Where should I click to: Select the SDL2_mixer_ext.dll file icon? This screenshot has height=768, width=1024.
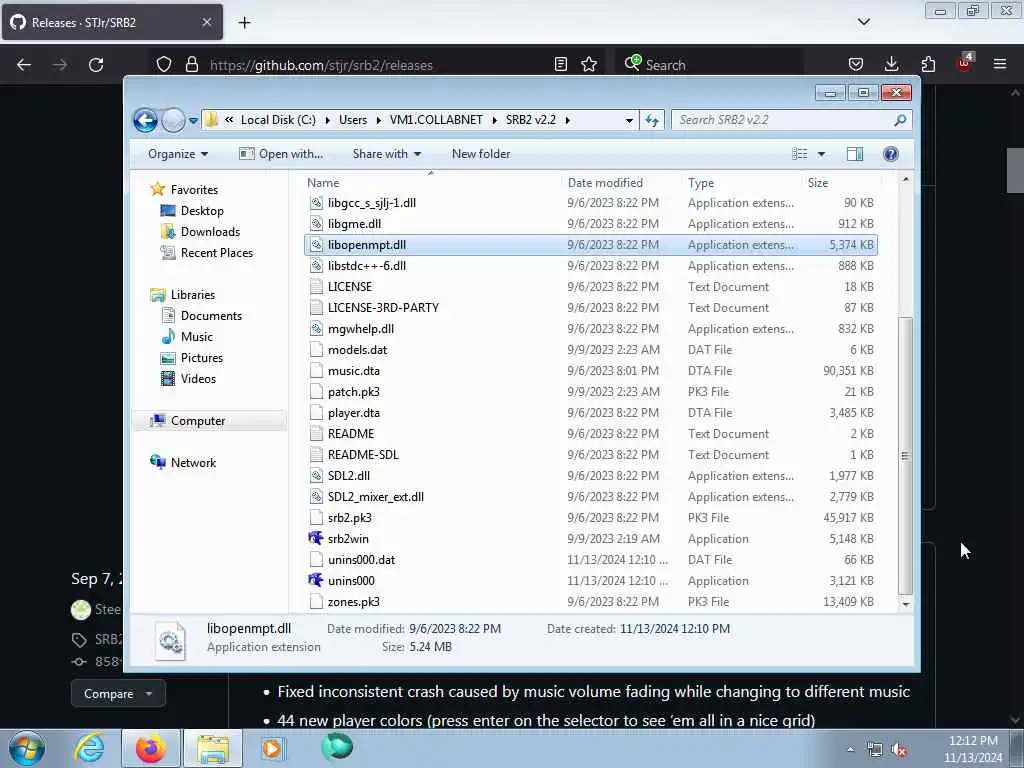pos(316,496)
